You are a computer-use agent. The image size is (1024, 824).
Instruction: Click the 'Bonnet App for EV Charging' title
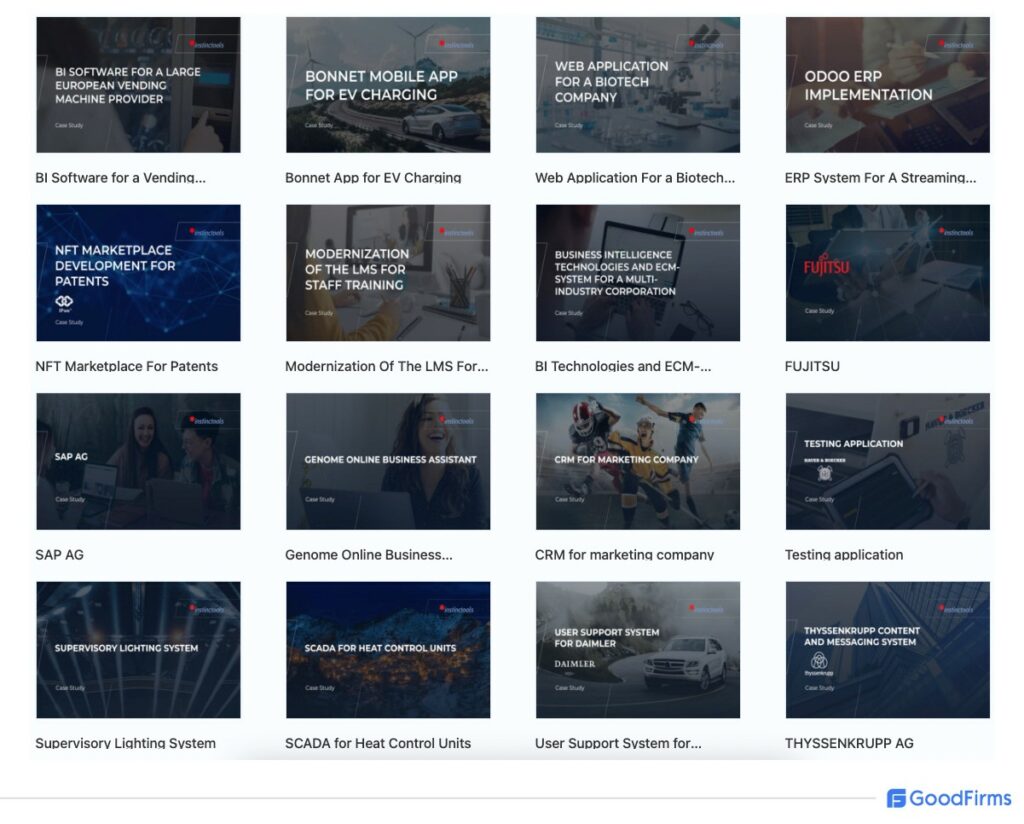click(x=373, y=178)
